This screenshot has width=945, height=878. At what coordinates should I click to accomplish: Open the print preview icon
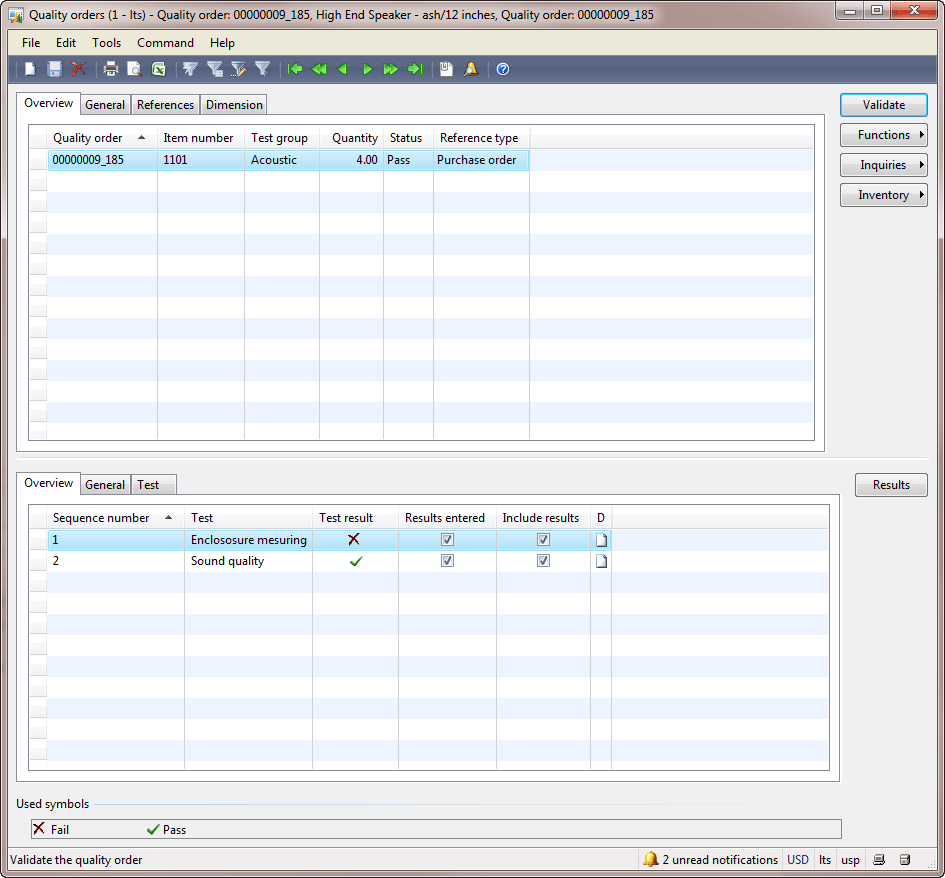[x=135, y=68]
